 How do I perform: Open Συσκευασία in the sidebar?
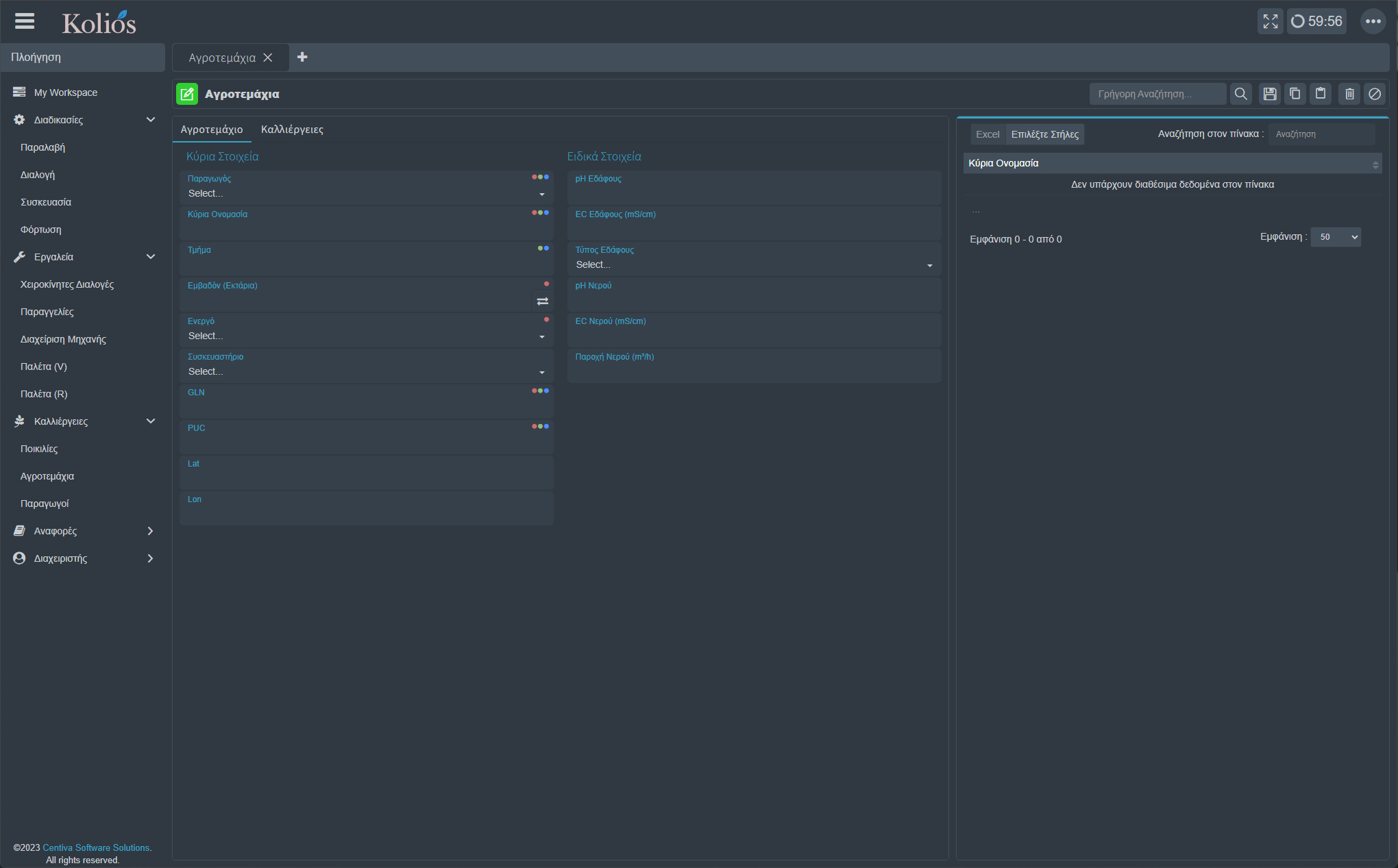coord(46,202)
